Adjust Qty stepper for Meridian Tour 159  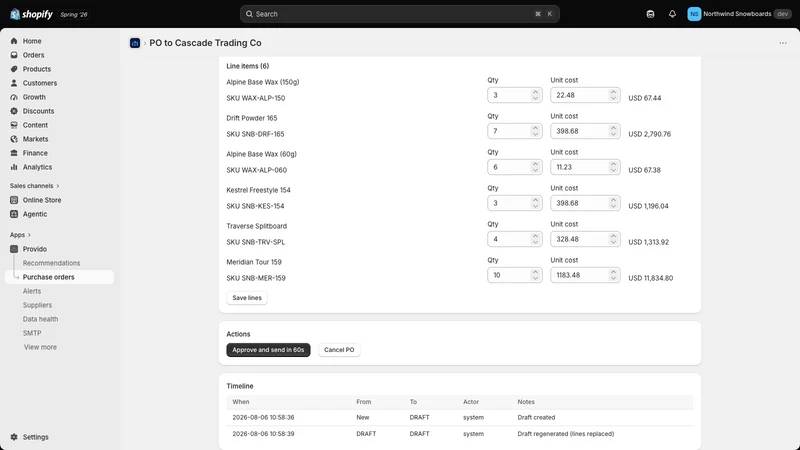[535, 275]
